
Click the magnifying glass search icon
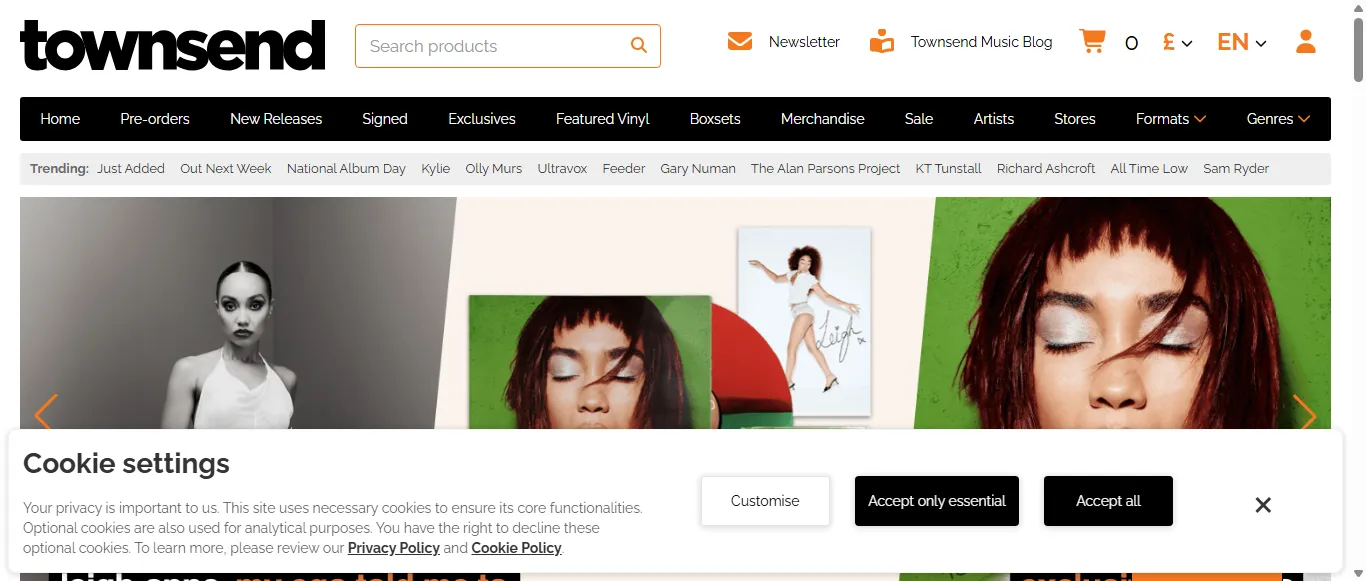(638, 46)
